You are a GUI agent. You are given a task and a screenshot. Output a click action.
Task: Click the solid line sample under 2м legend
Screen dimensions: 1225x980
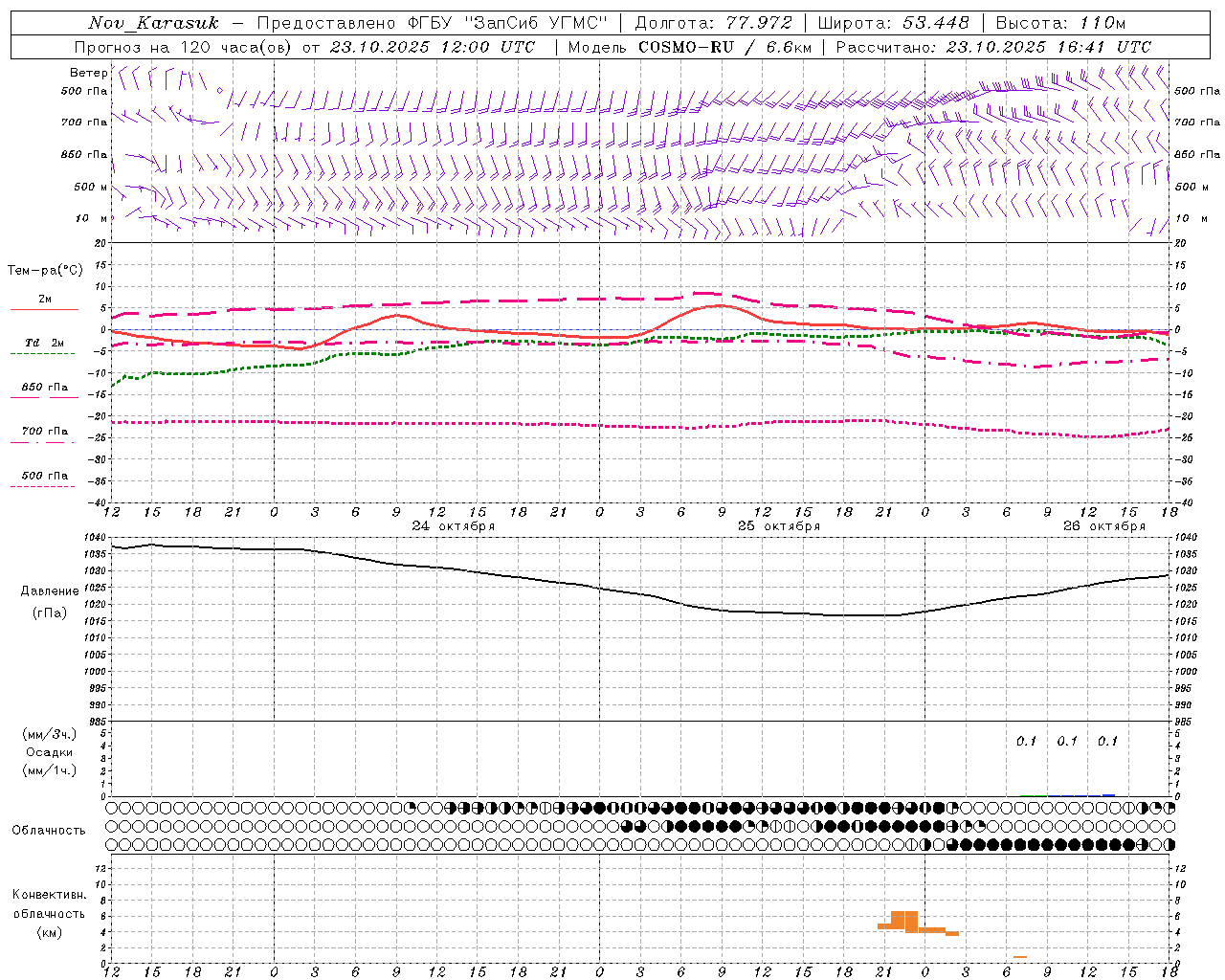tap(44, 309)
